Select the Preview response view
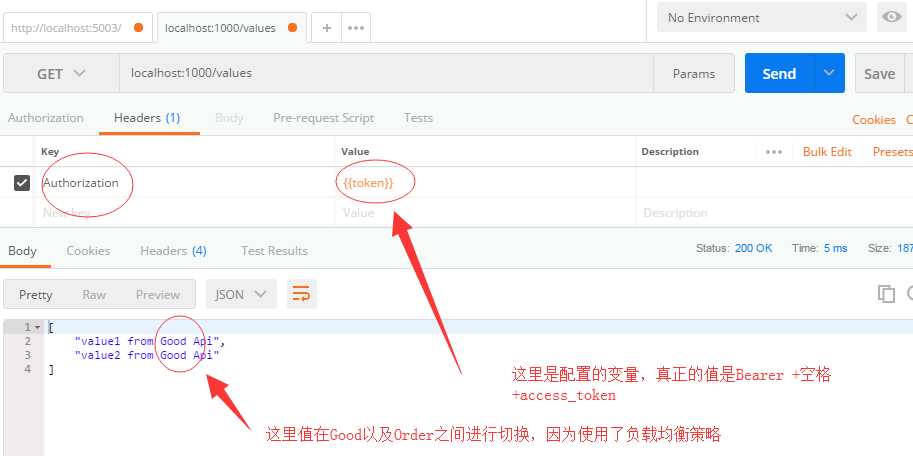This screenshot has width=913, height=456. tap(158, 295)
